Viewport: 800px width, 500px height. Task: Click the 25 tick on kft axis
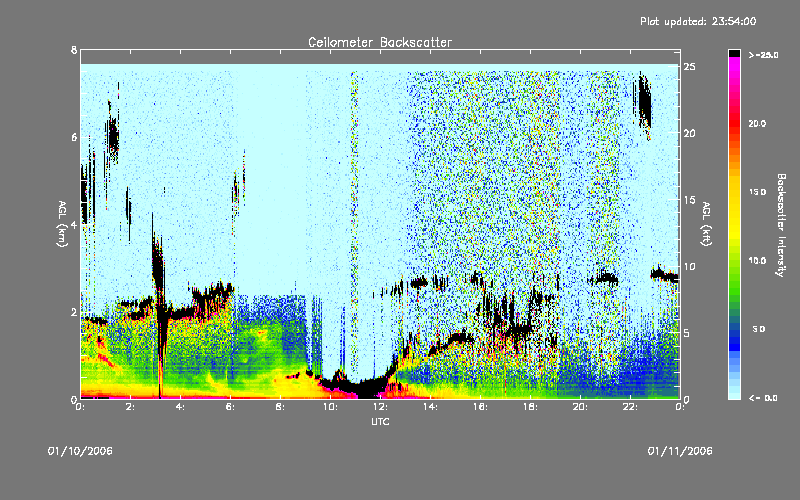coord(690,67)
